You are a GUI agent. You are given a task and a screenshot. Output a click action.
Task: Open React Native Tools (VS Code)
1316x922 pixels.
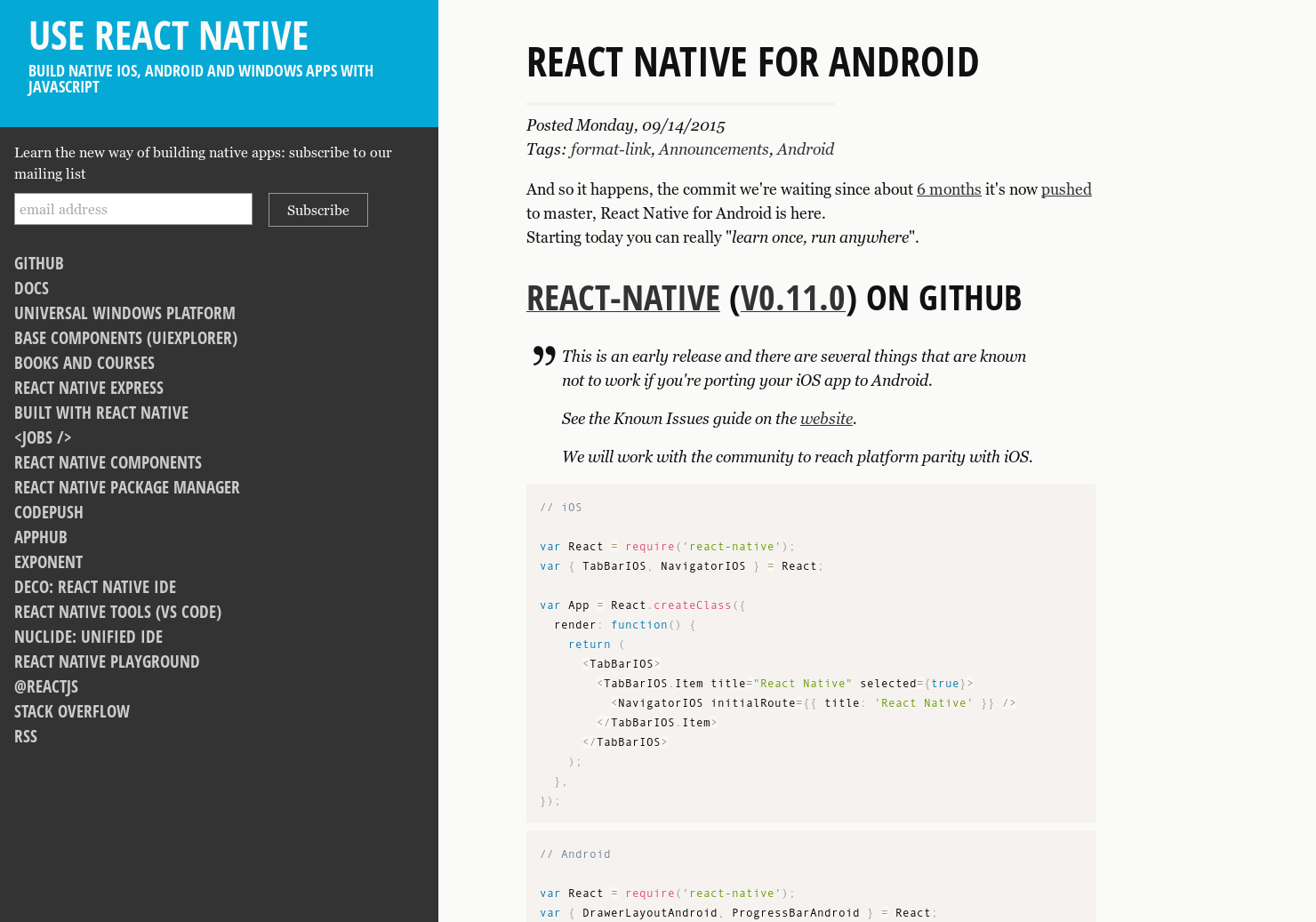[118, 612]
